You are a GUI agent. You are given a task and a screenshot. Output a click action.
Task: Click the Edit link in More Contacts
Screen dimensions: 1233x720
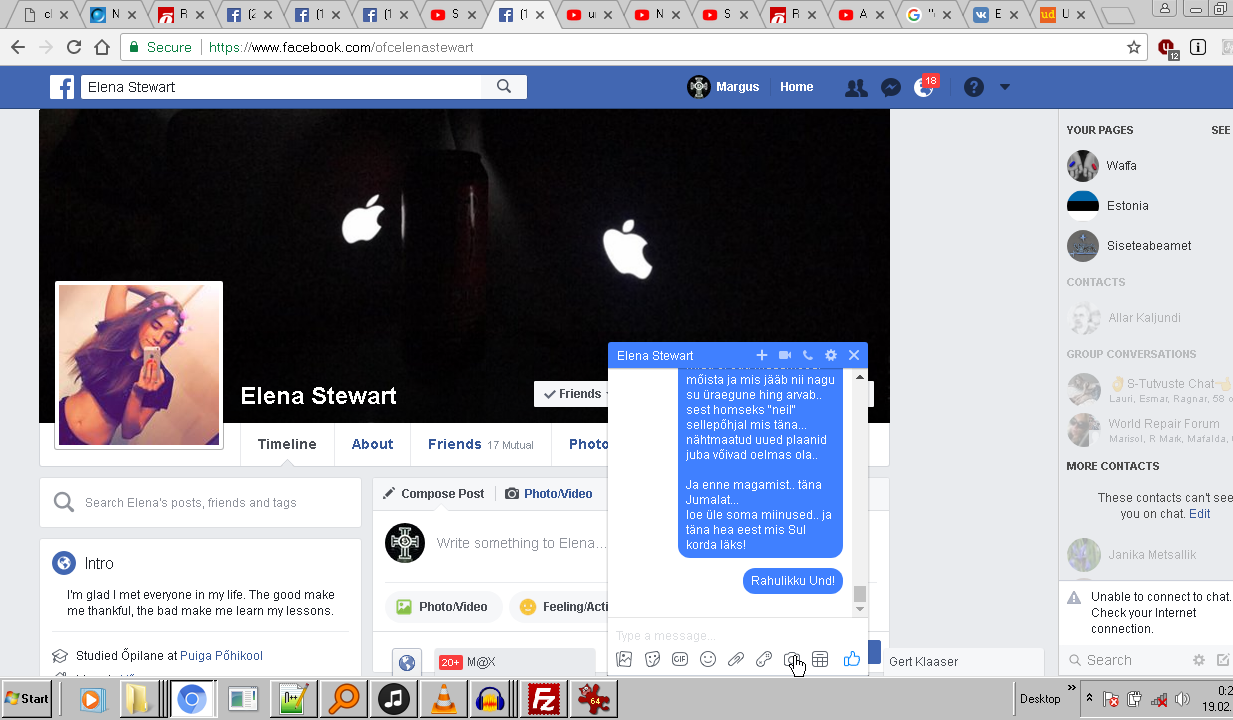pyautogui.click(x=1199, y=513)
